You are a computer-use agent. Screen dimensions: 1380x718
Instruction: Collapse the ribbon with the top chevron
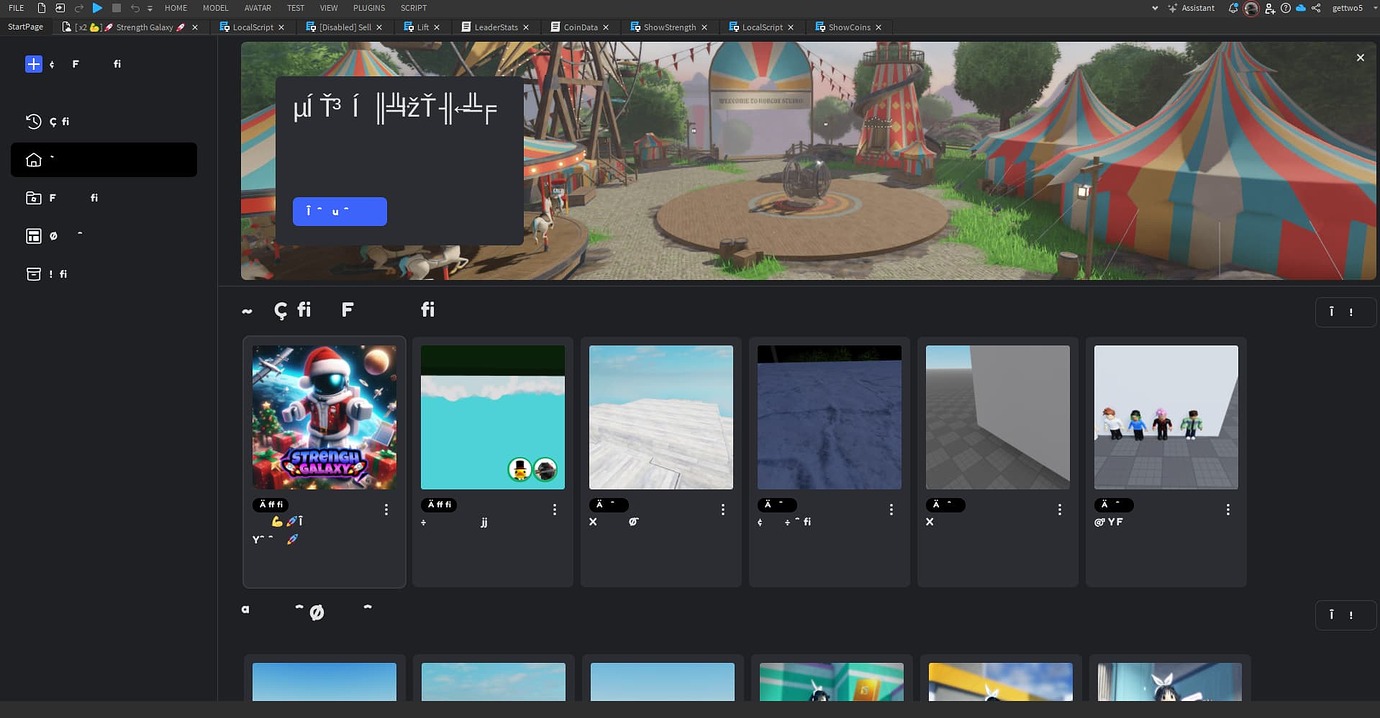point(1156,8)
